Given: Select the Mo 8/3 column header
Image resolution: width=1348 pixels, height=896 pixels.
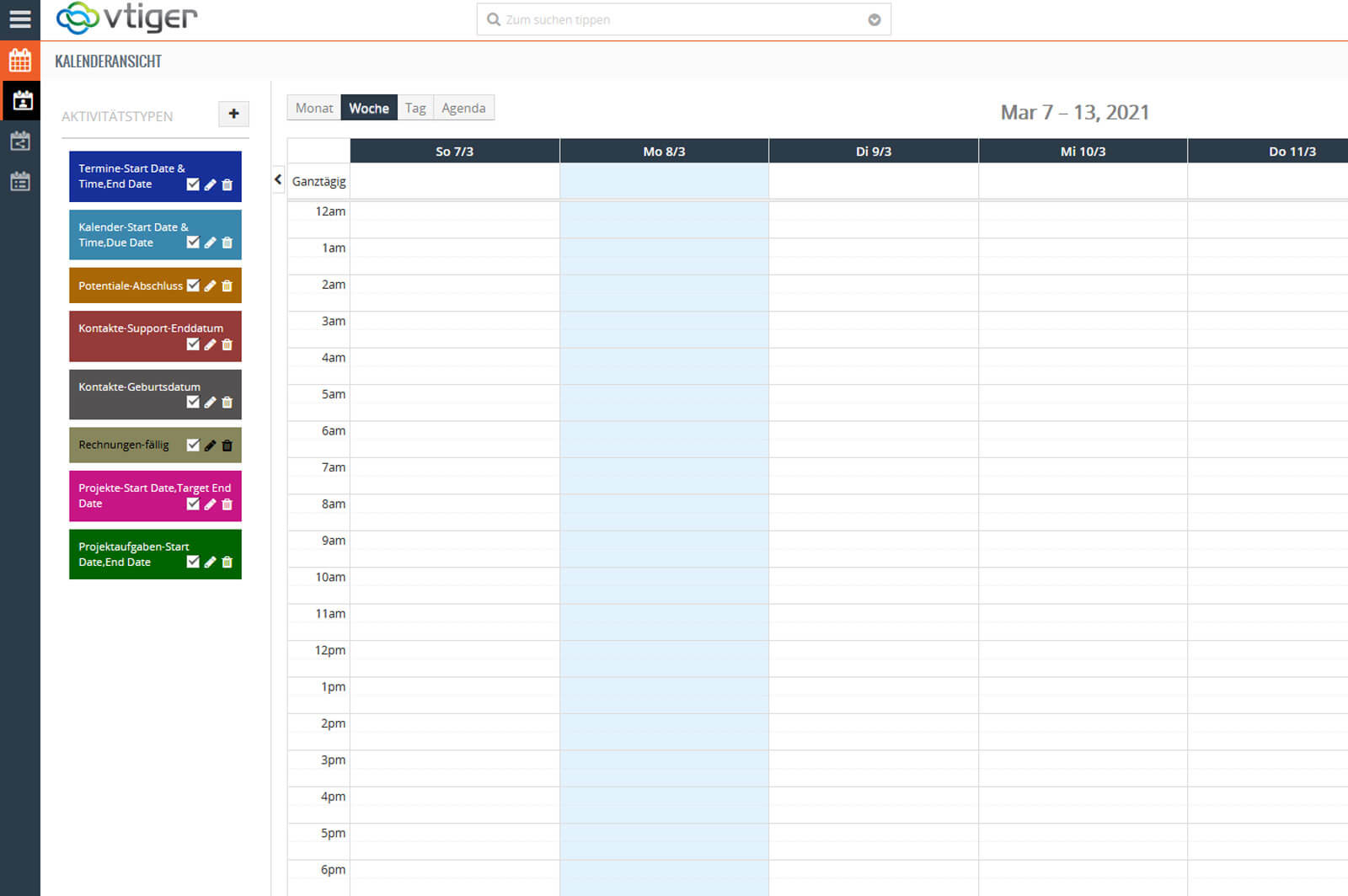Looking at the screenshot, I should [x=664, y=152].
